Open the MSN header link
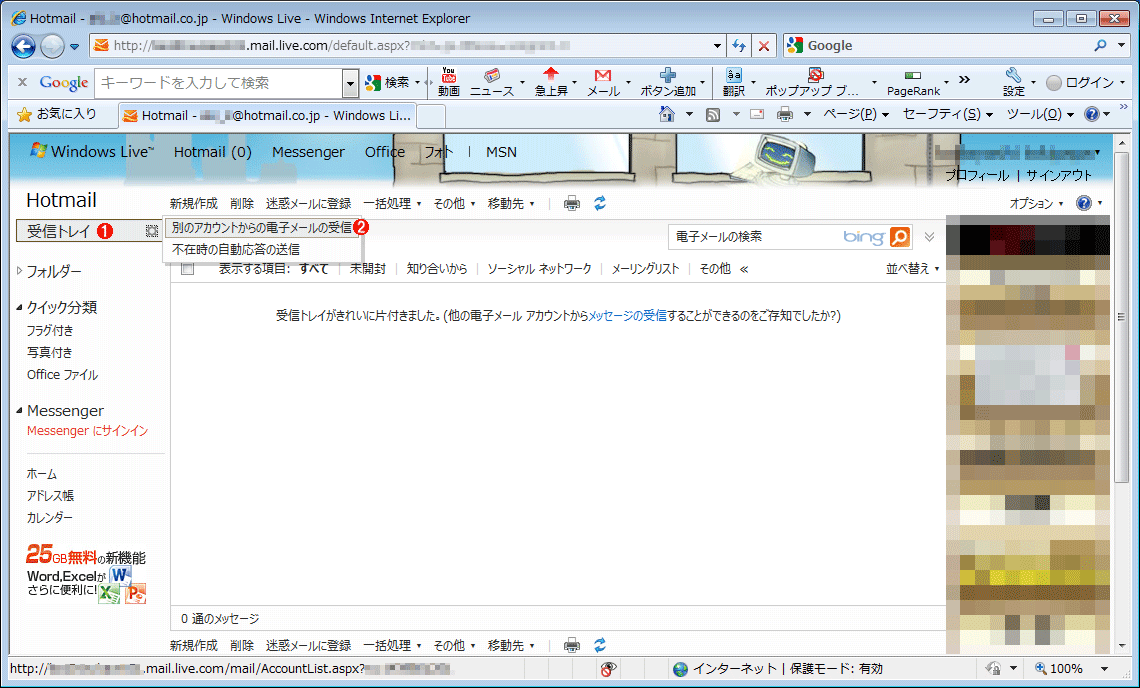This screenshot has height=688, width=1140. point(502,151)
